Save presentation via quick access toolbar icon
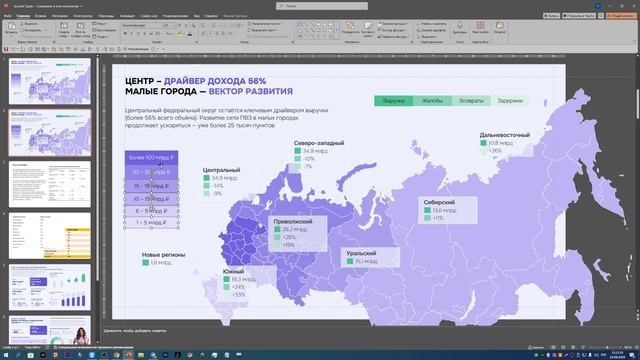 click(6, 49)
